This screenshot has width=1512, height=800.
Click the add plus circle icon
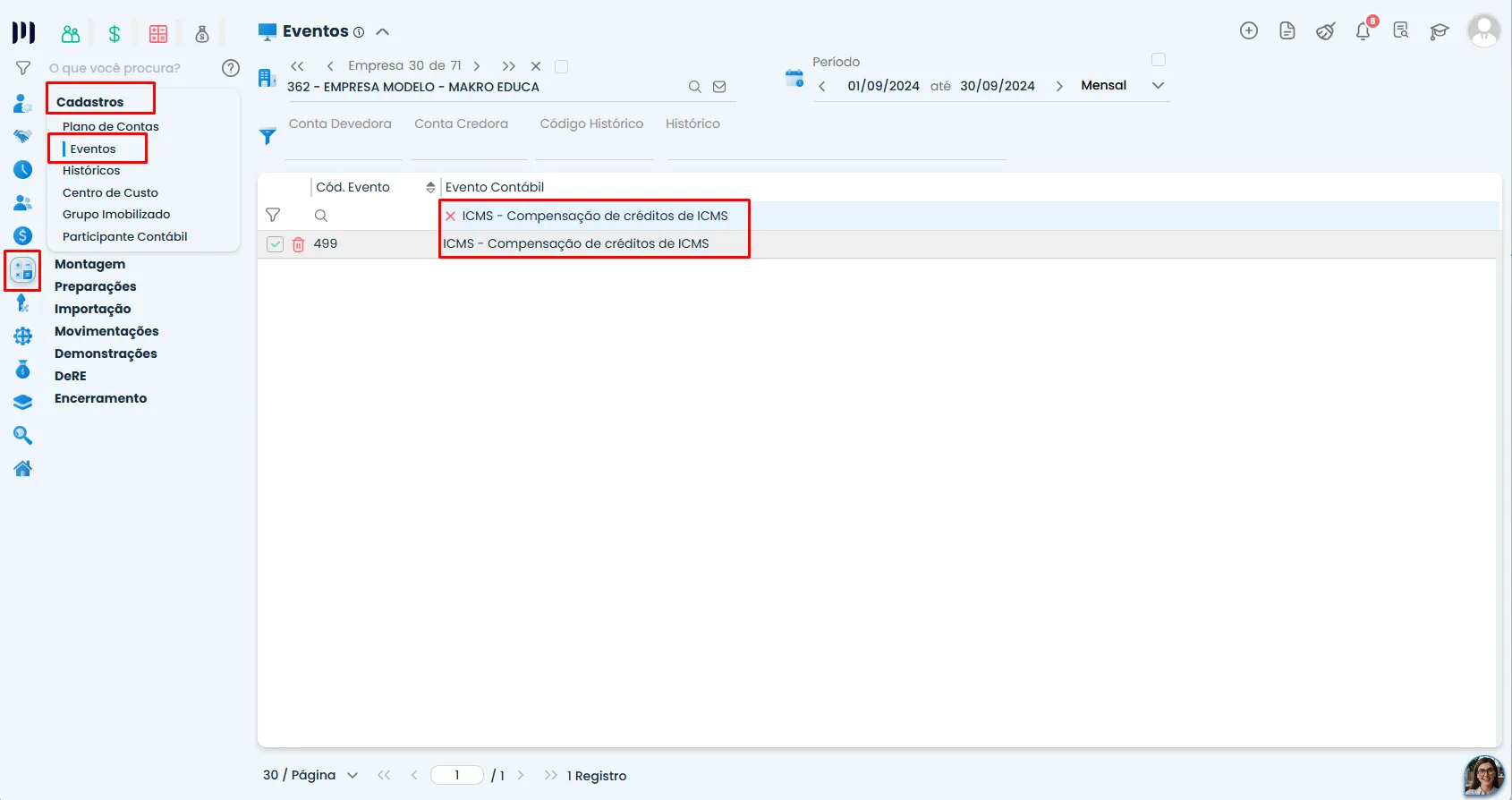(x=1249, y=31)
